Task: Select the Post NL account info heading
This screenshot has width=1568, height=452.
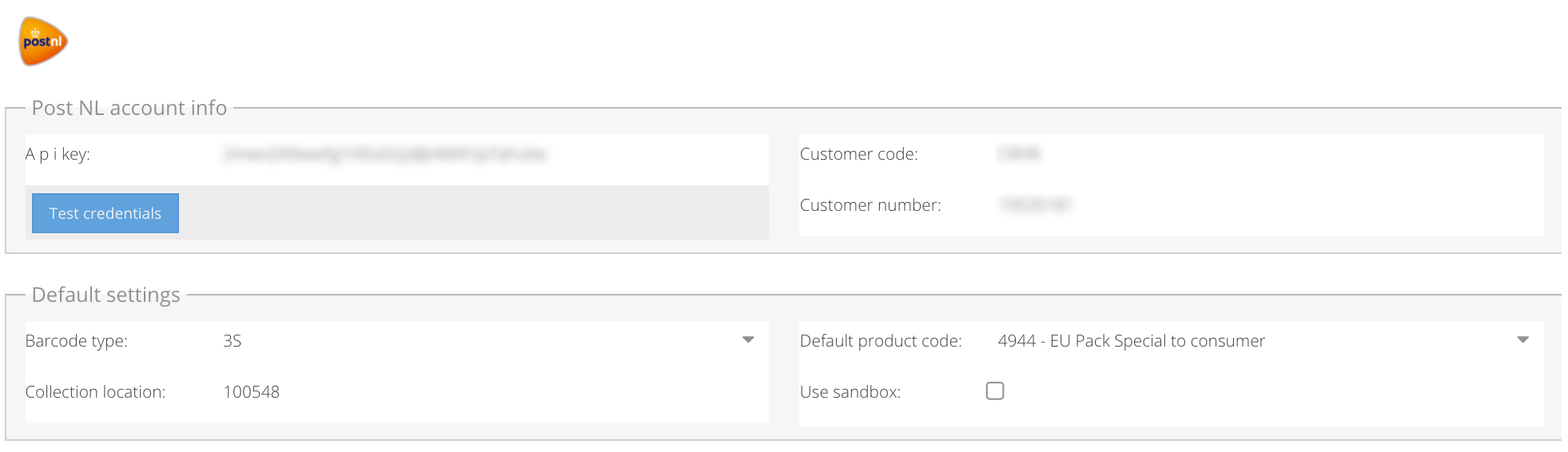Action: pos(129,108)
